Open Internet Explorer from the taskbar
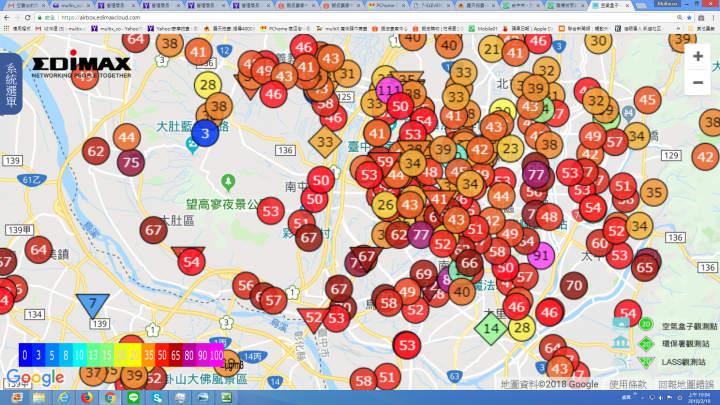This screenshot has width=720, height=405. click(63, 397)
